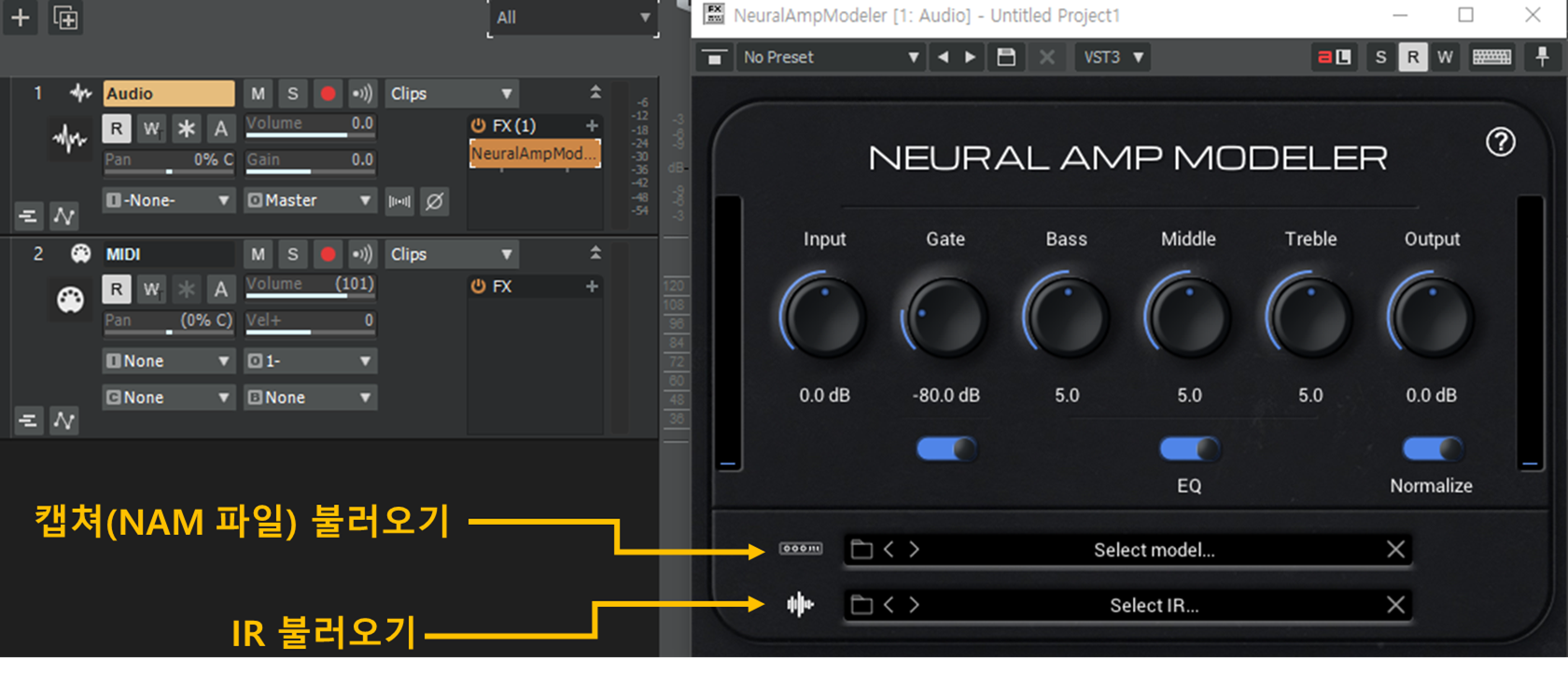Toggle the Normalize switch
The height and width of the screenshot is (675, 1568).
point(1432,449)
